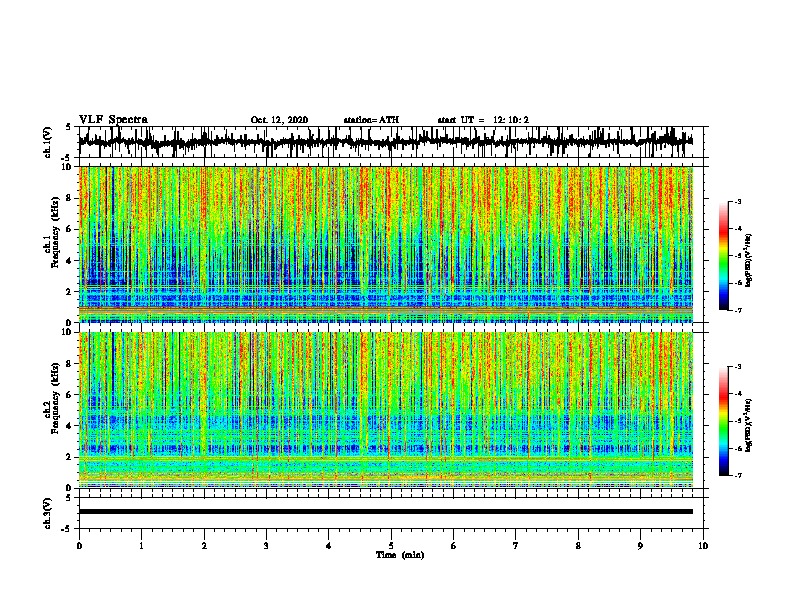Click the "-3" label on ch.2 color scale

737,367
